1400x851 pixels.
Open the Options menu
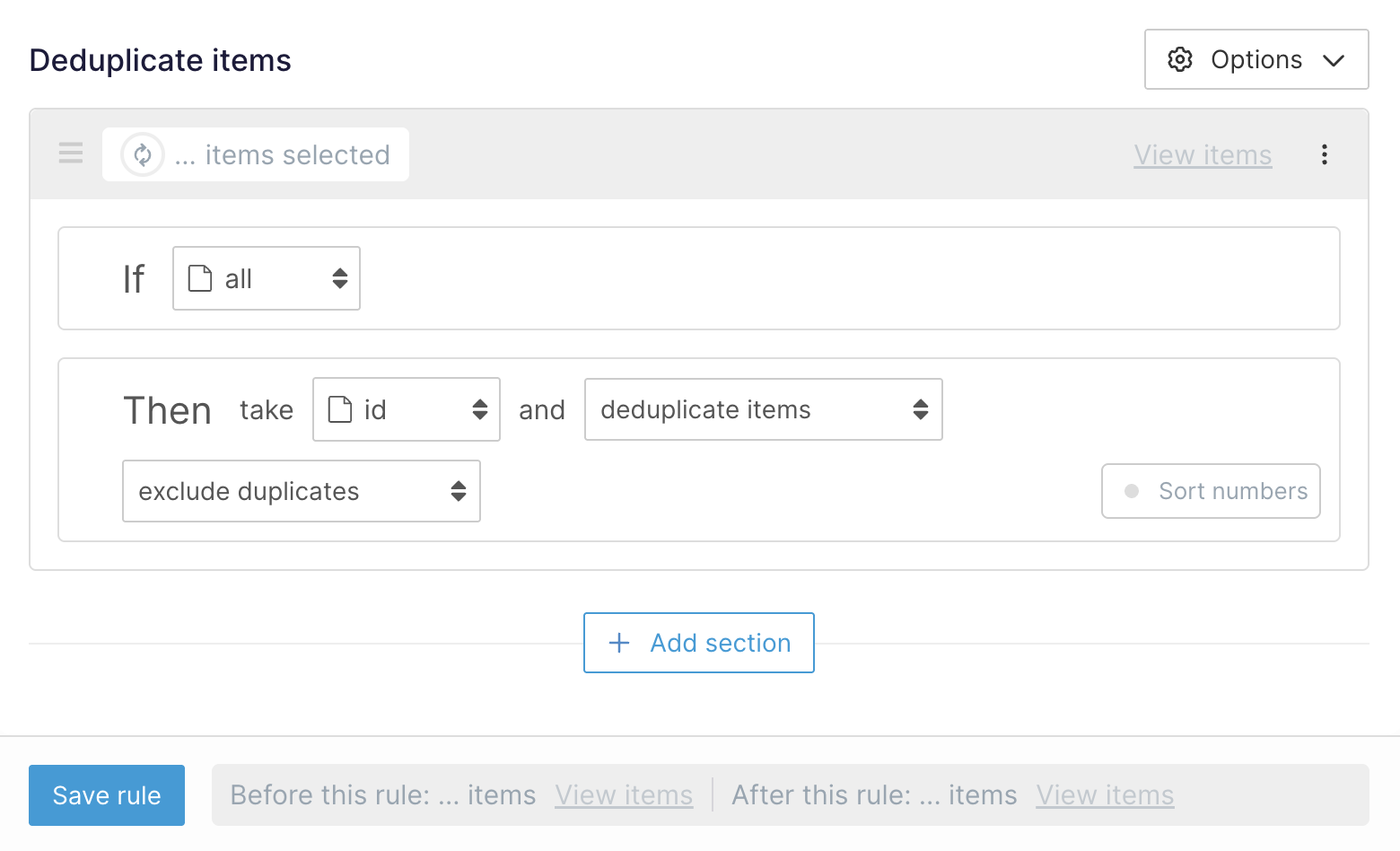1256,59
